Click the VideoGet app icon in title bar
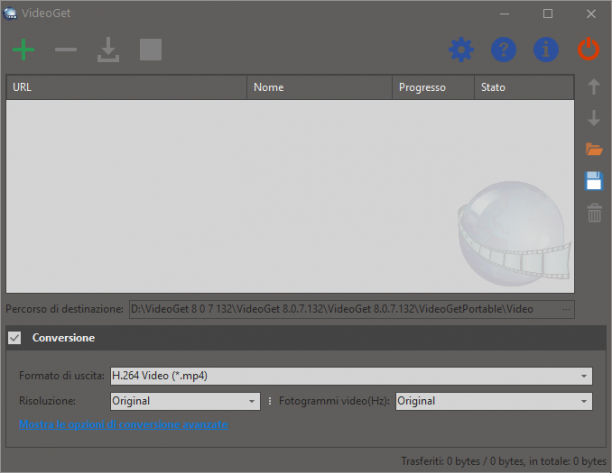612x473 pixels. (10, 13)
